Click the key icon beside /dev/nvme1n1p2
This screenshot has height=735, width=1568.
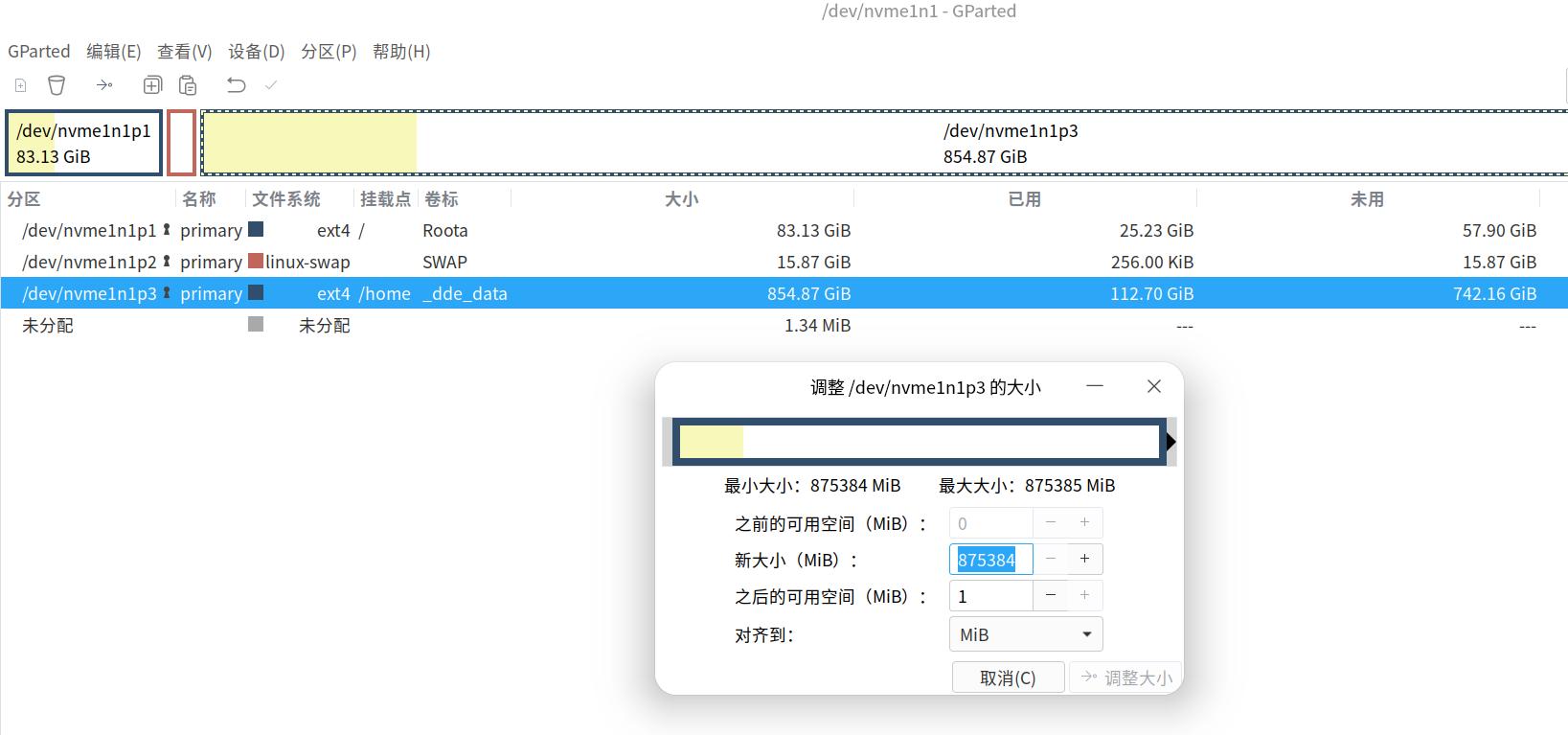click(x=167, y=262)
